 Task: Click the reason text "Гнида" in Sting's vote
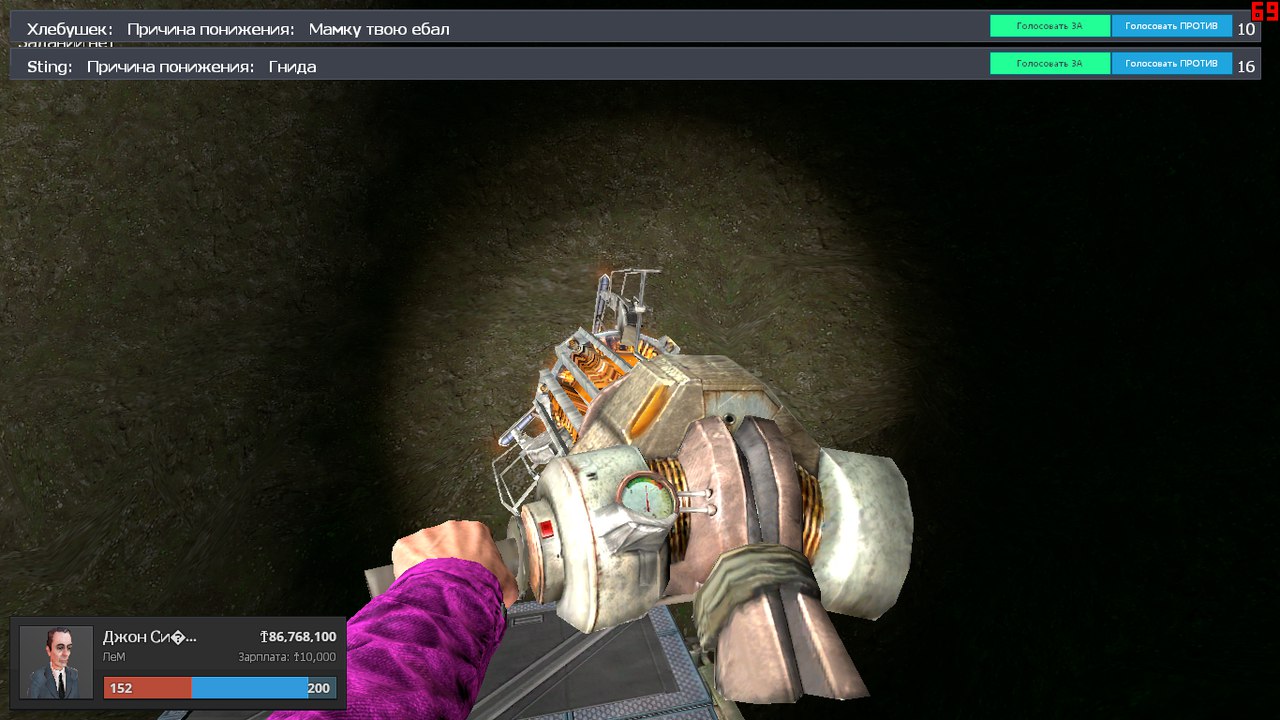(293, 67)
